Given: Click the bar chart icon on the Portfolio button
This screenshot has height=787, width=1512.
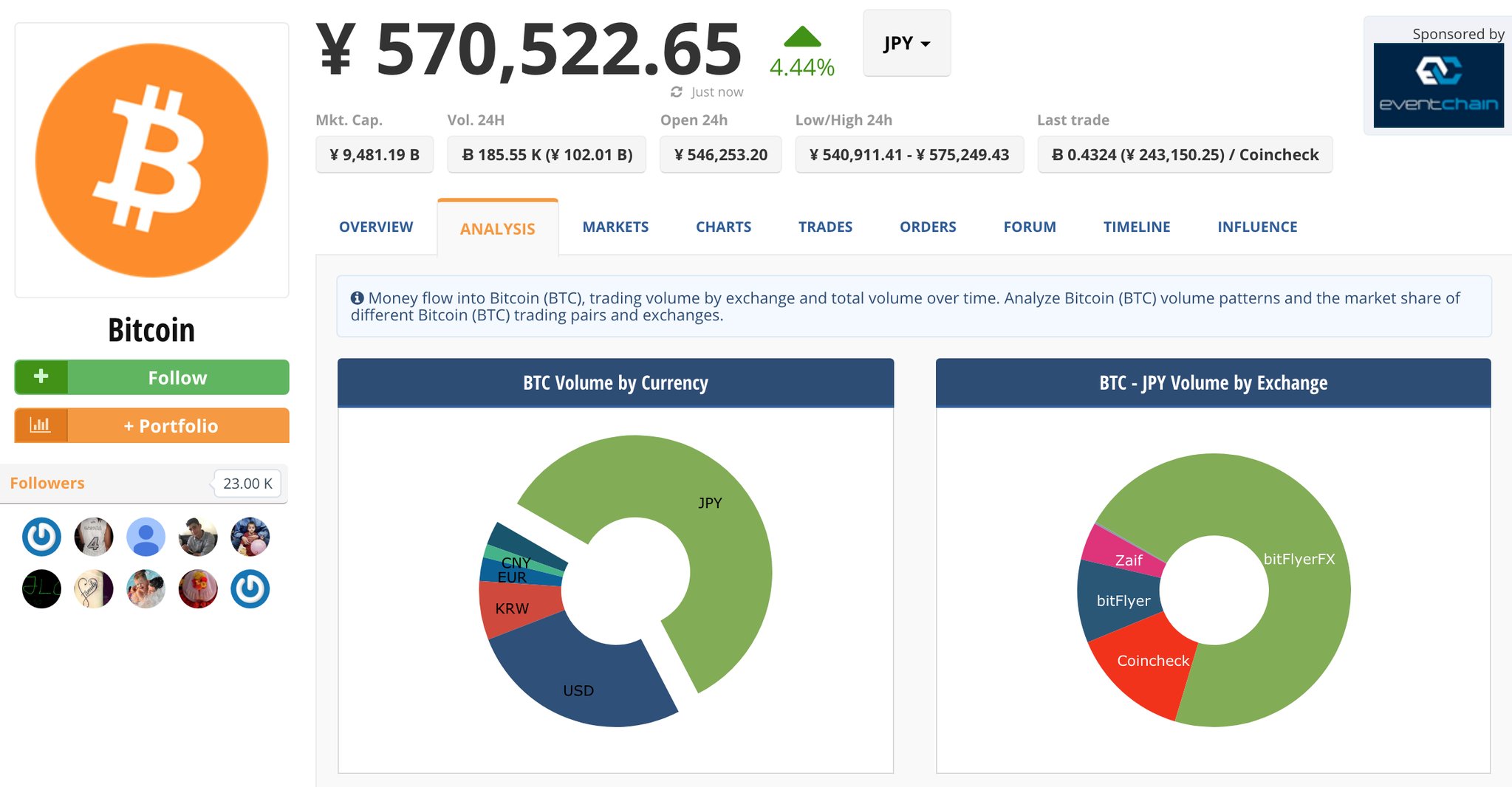Looking at the screenshot, I should click(x=40, y=425).
